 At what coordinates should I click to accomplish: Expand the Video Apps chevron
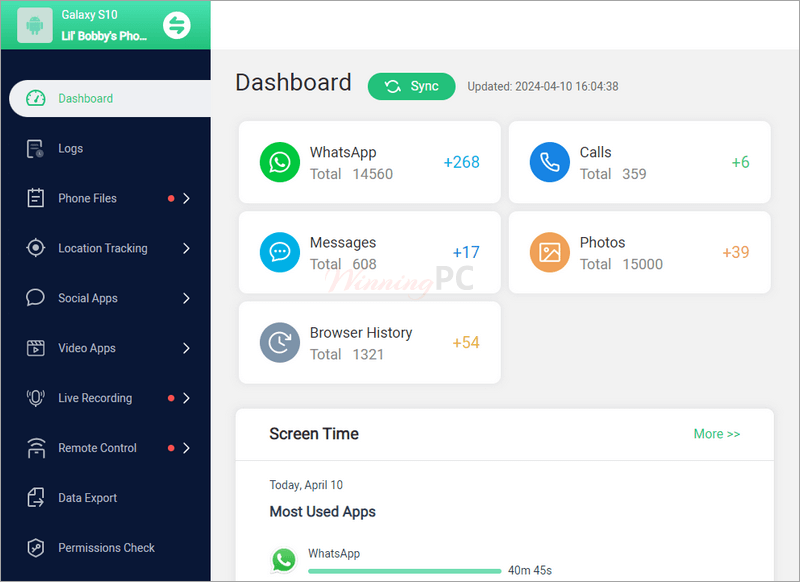pyautogui.click(x=186, y=348)
